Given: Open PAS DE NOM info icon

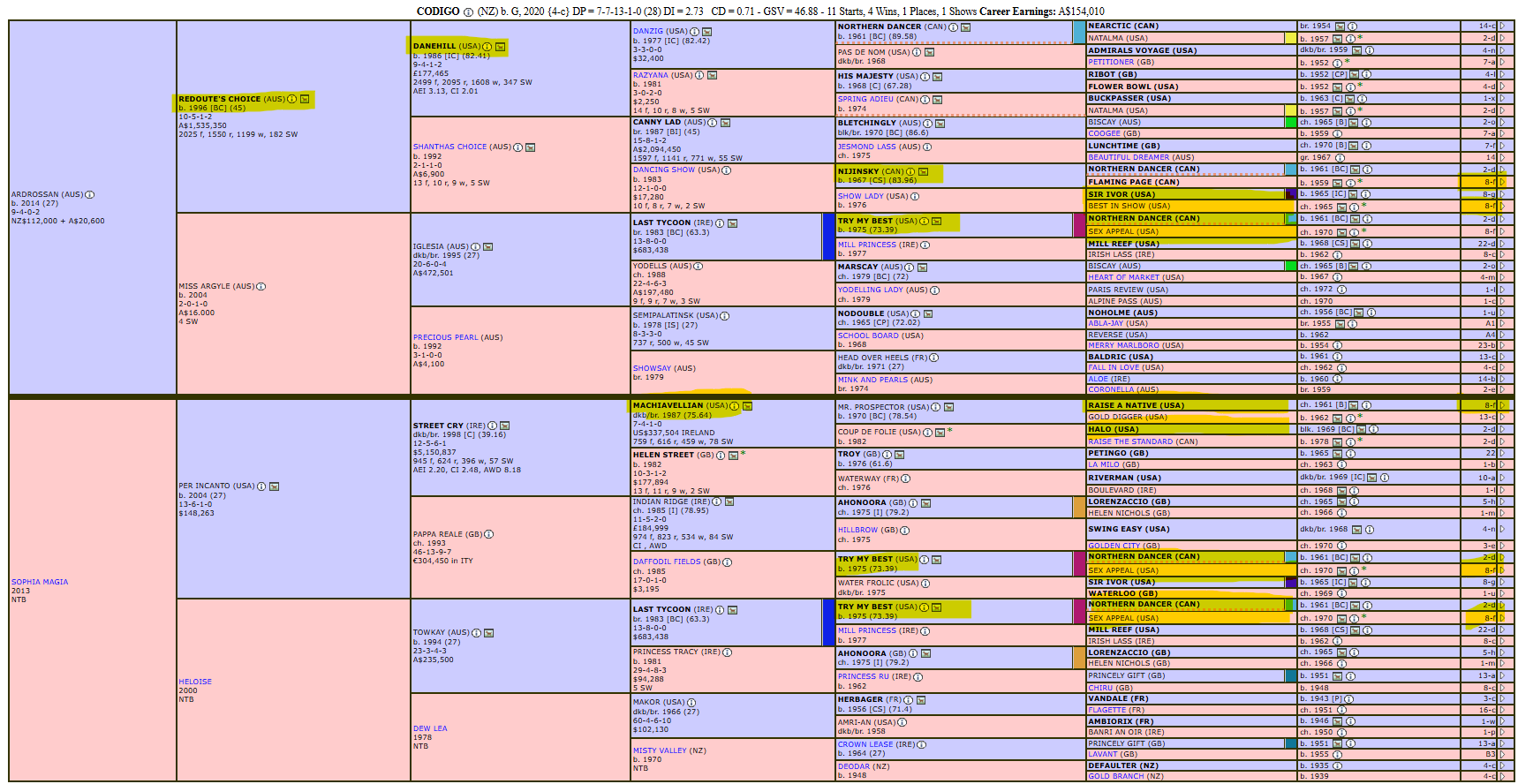Looking at the screenshot, I should coord(917,52).
